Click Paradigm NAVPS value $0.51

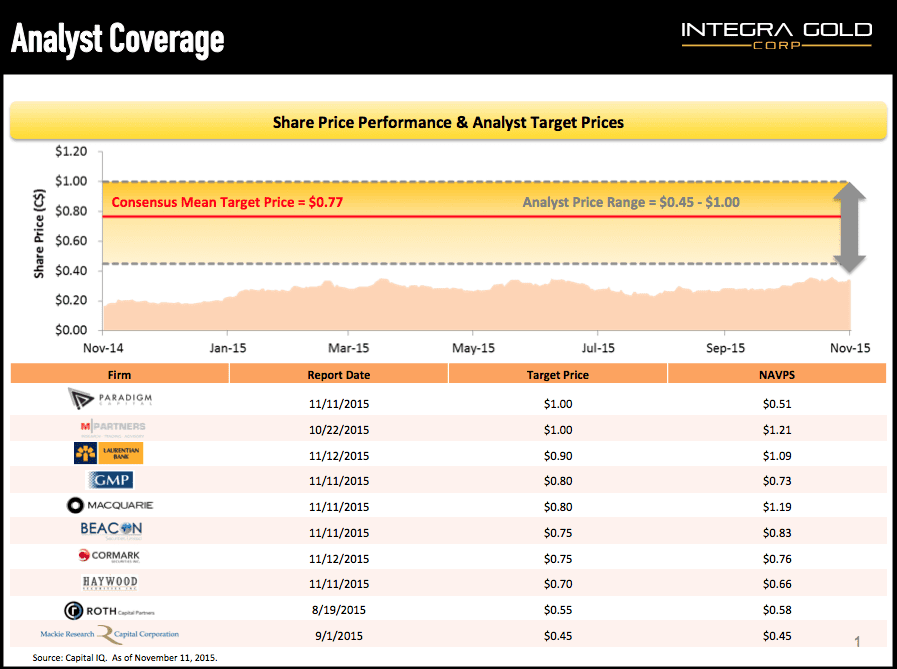777,404
